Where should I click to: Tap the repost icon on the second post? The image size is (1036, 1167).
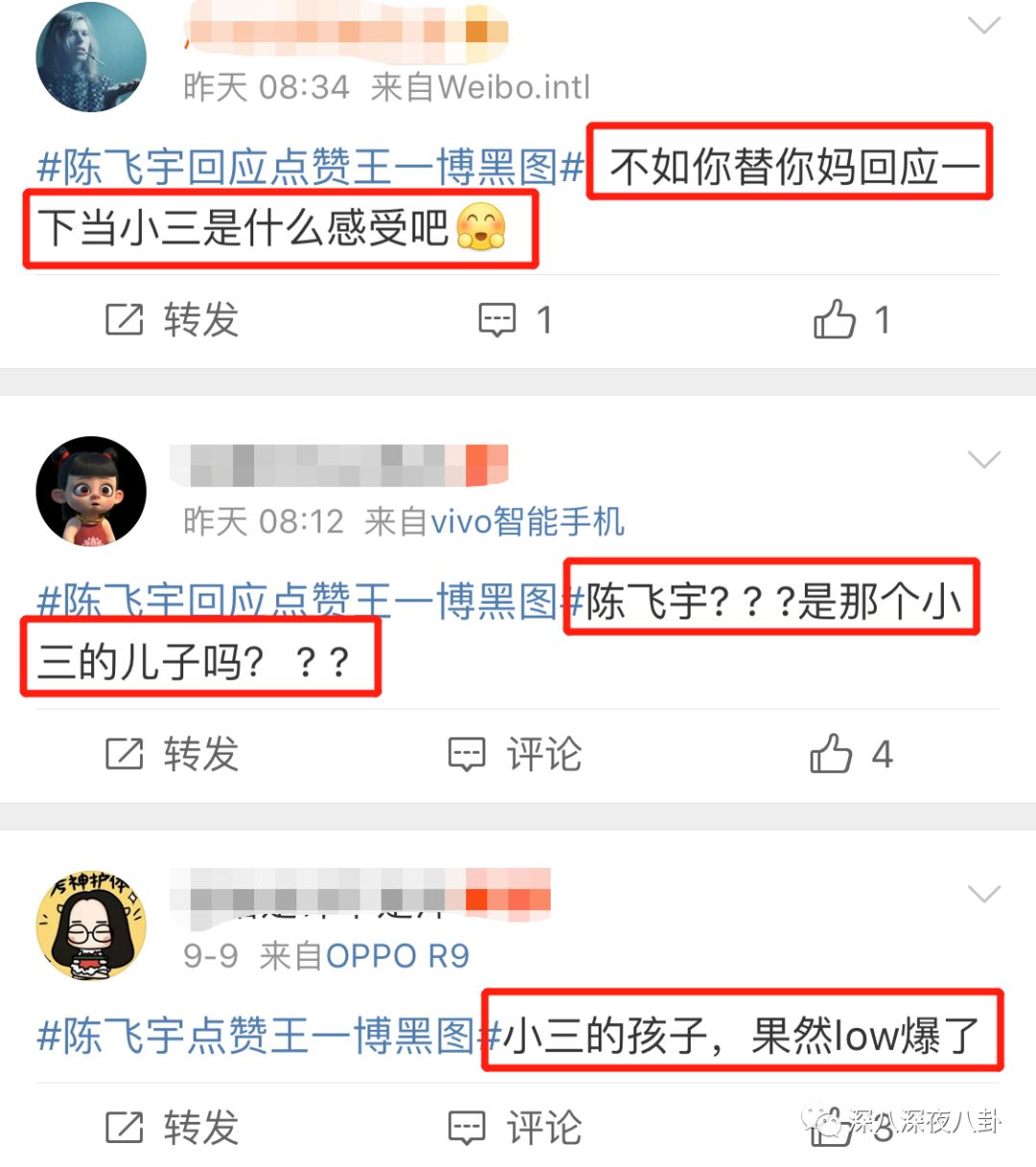124,754
